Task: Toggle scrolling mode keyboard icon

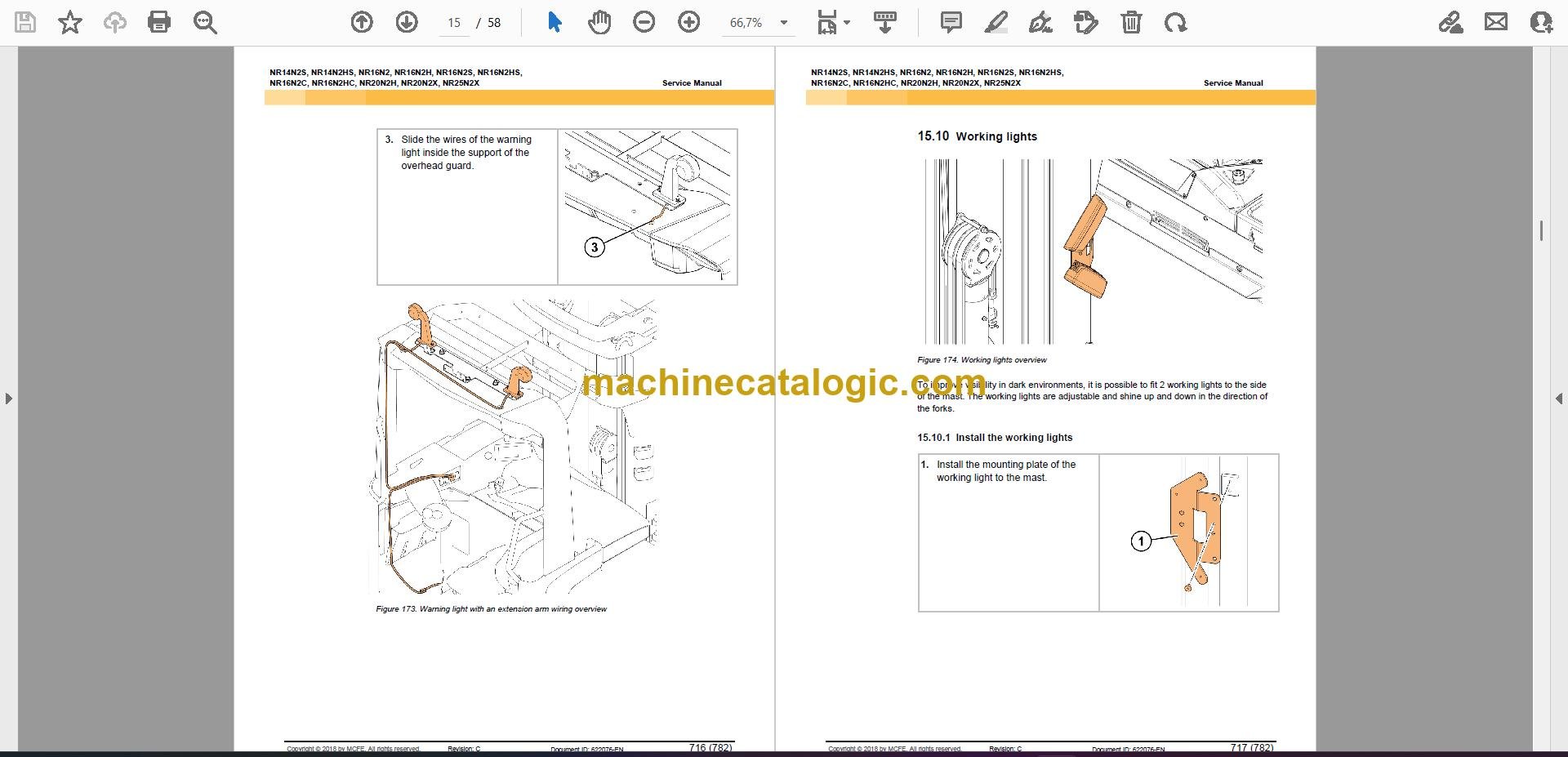Action: (885, 23)
